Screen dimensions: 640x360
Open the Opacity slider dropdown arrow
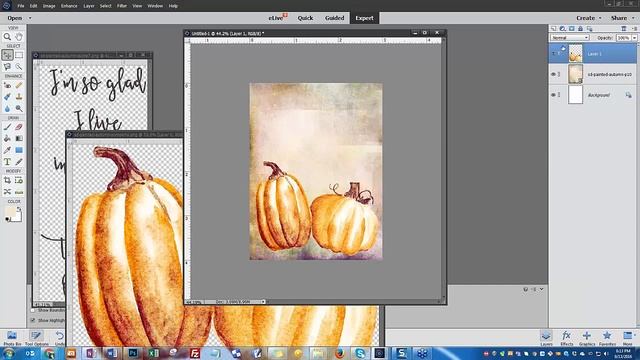634,38
